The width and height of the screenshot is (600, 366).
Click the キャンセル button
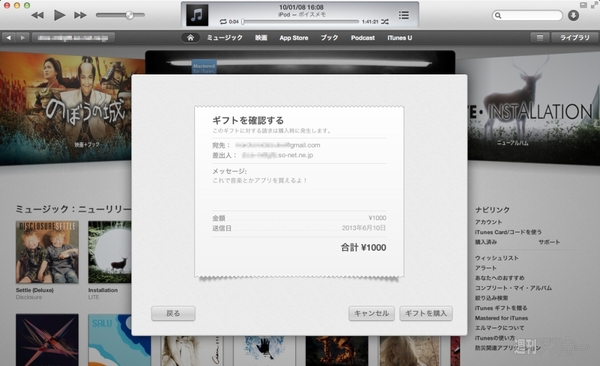pos(372,313)
